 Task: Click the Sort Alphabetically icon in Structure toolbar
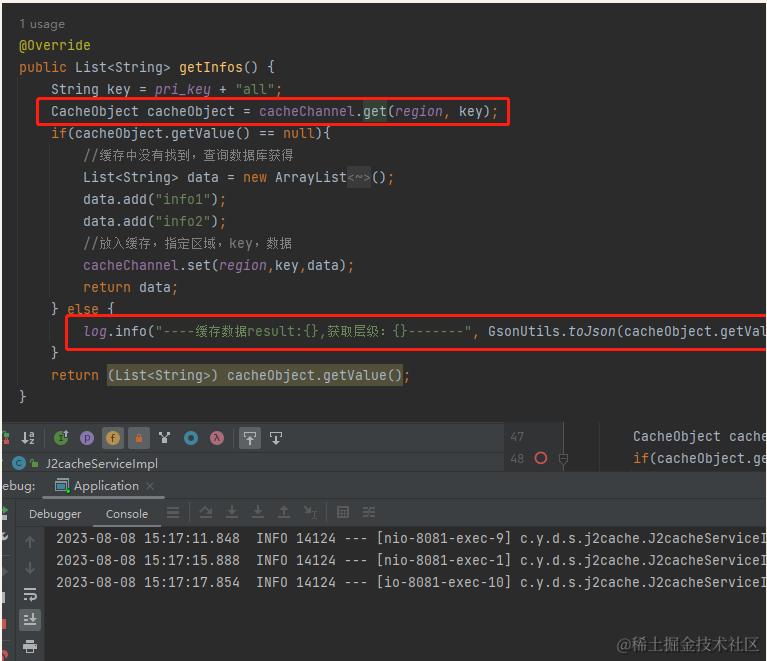coord(28,438)
